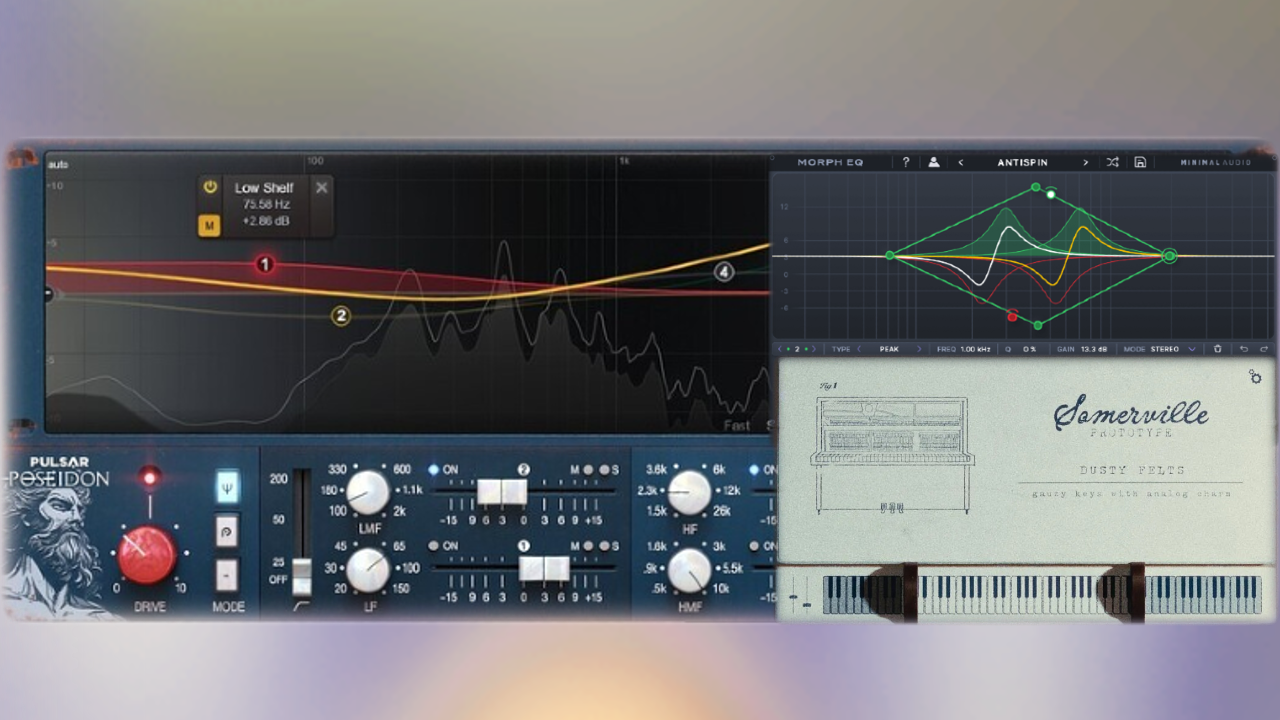Click the LF gain fader handle
This screenshot has height=720, width=1280.
[x=544, y=568]
